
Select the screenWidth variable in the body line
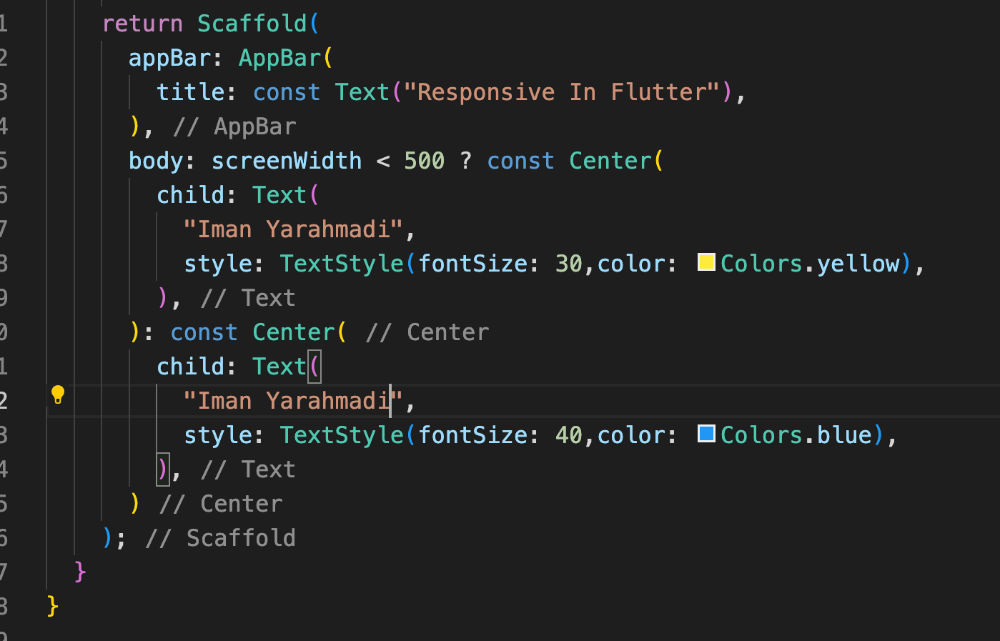tap(286, 161)
